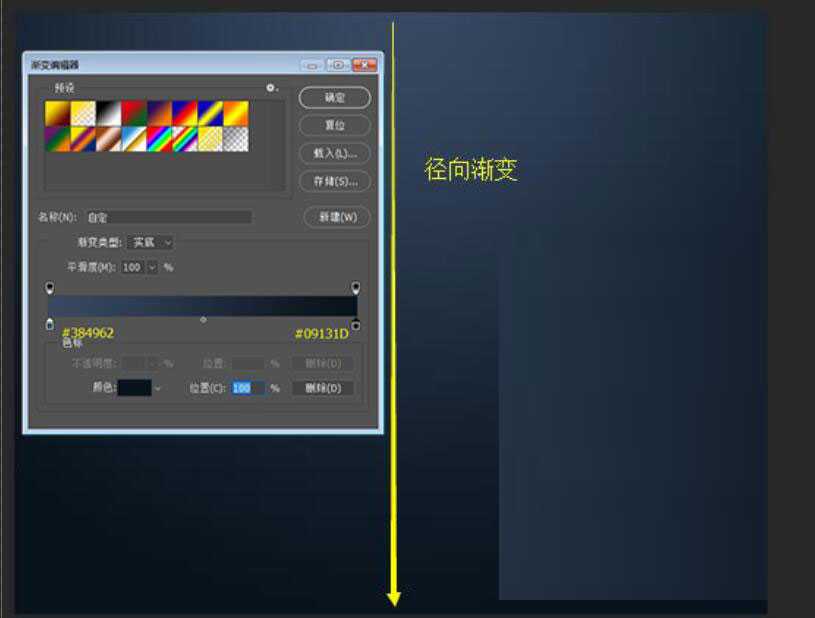Screen dimensions: 815x618
Task: Pick the blue-yellow-blue diagonal gradient preset
Action: 210,113
